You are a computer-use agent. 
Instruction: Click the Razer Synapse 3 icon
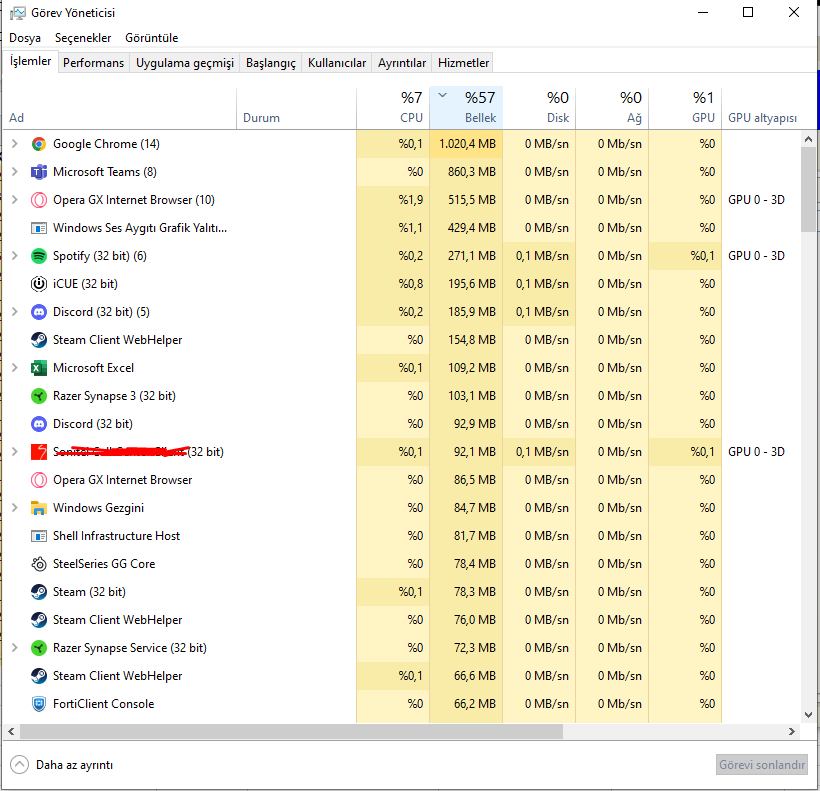point(39,396)
